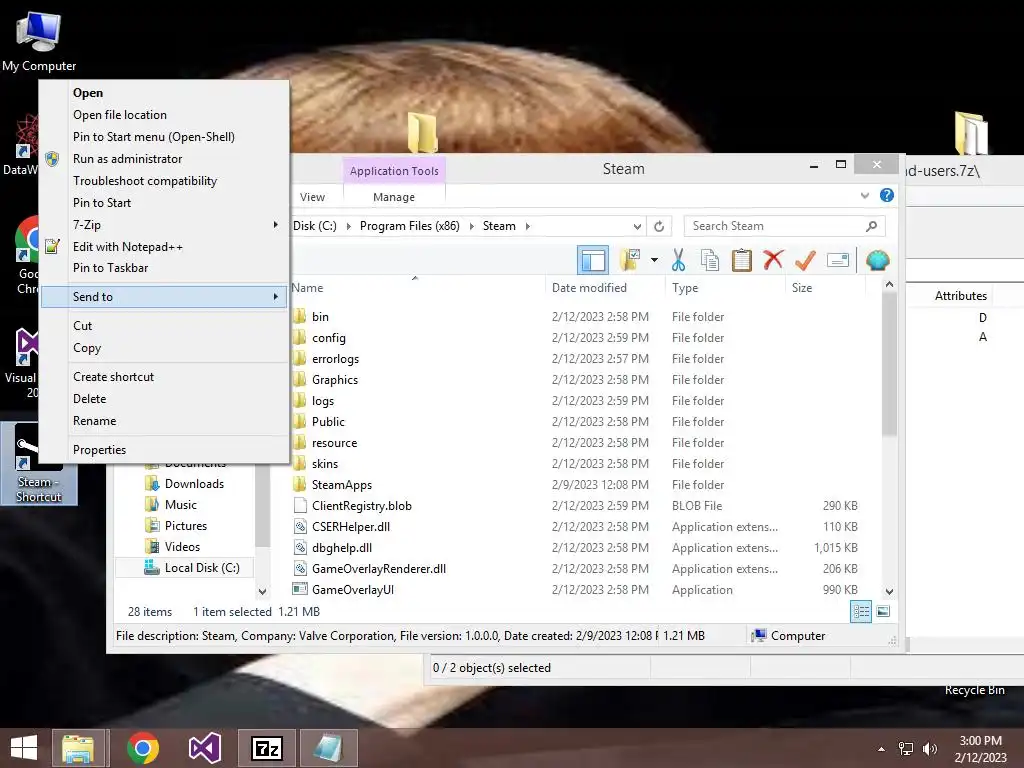The height and width of the screenshot is (768, 1024).
Task: Refresh the Steam folder address bar
Action: click(659, 226)
